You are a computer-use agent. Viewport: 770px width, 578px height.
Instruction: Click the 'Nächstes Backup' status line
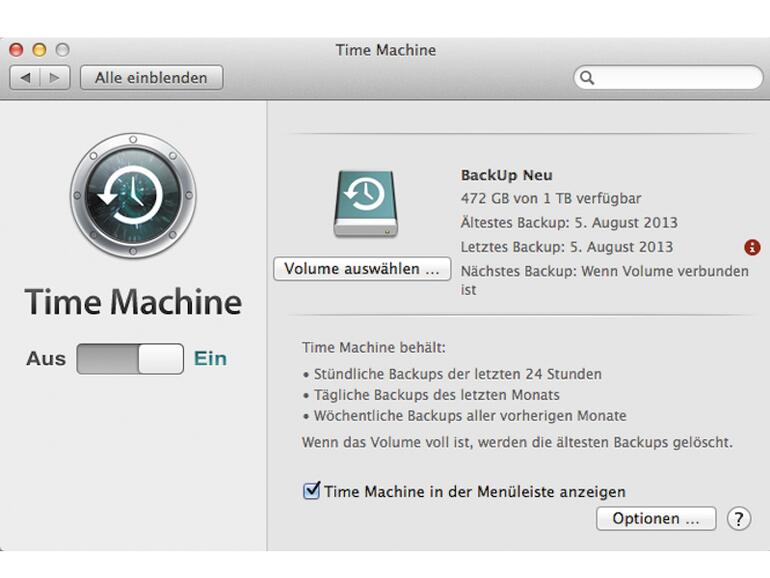point(605,280)
